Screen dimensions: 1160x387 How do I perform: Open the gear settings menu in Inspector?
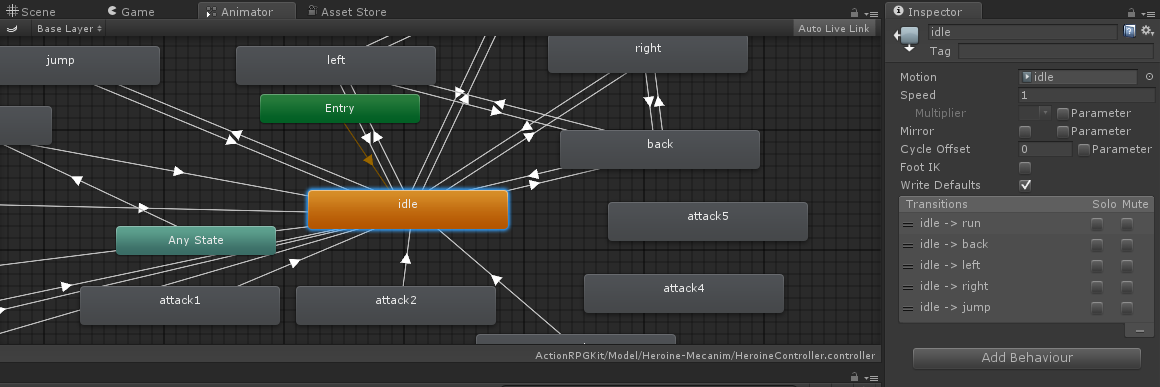1147,31
